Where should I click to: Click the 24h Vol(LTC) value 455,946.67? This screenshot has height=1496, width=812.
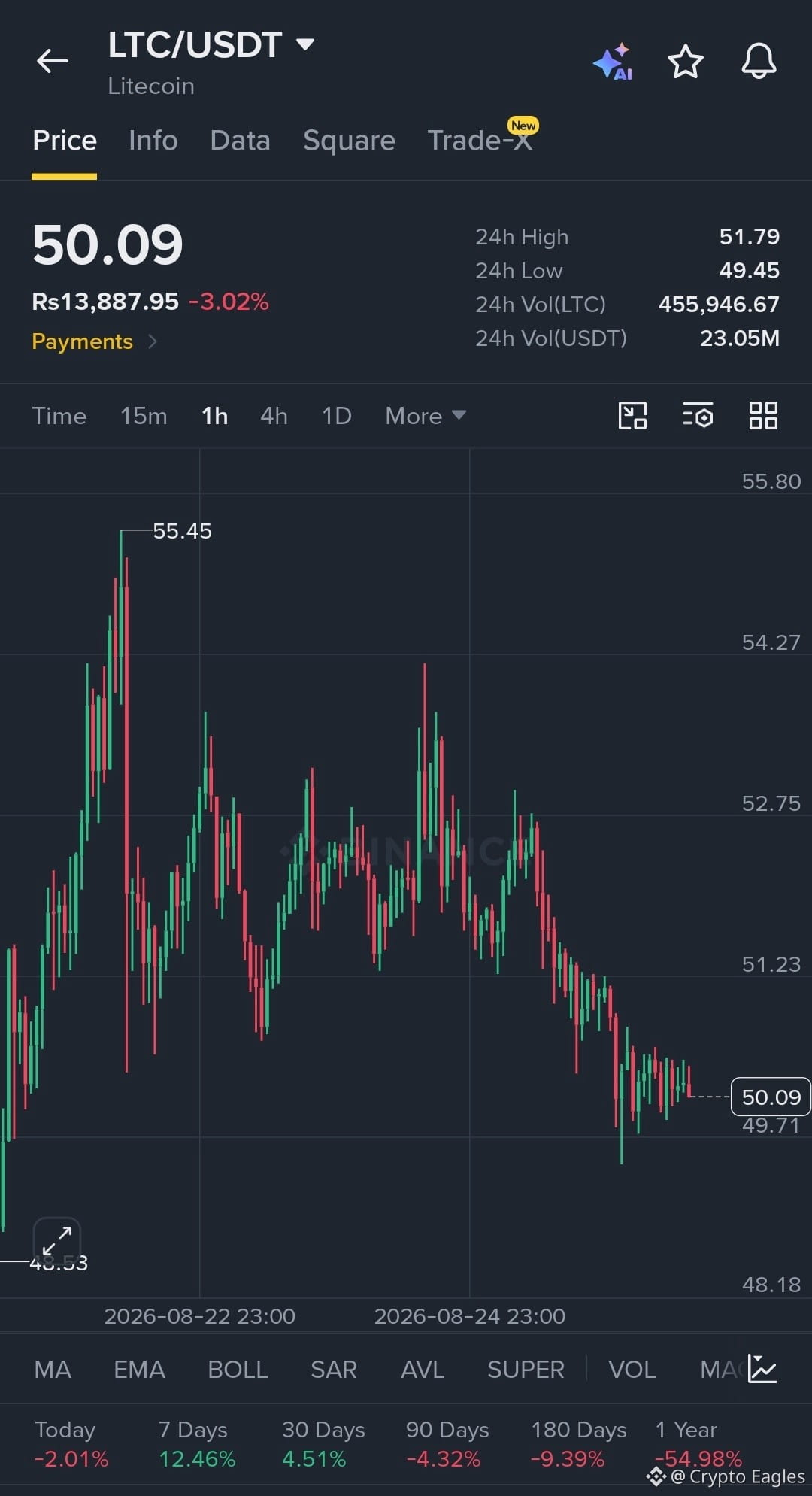pos(719,305)
